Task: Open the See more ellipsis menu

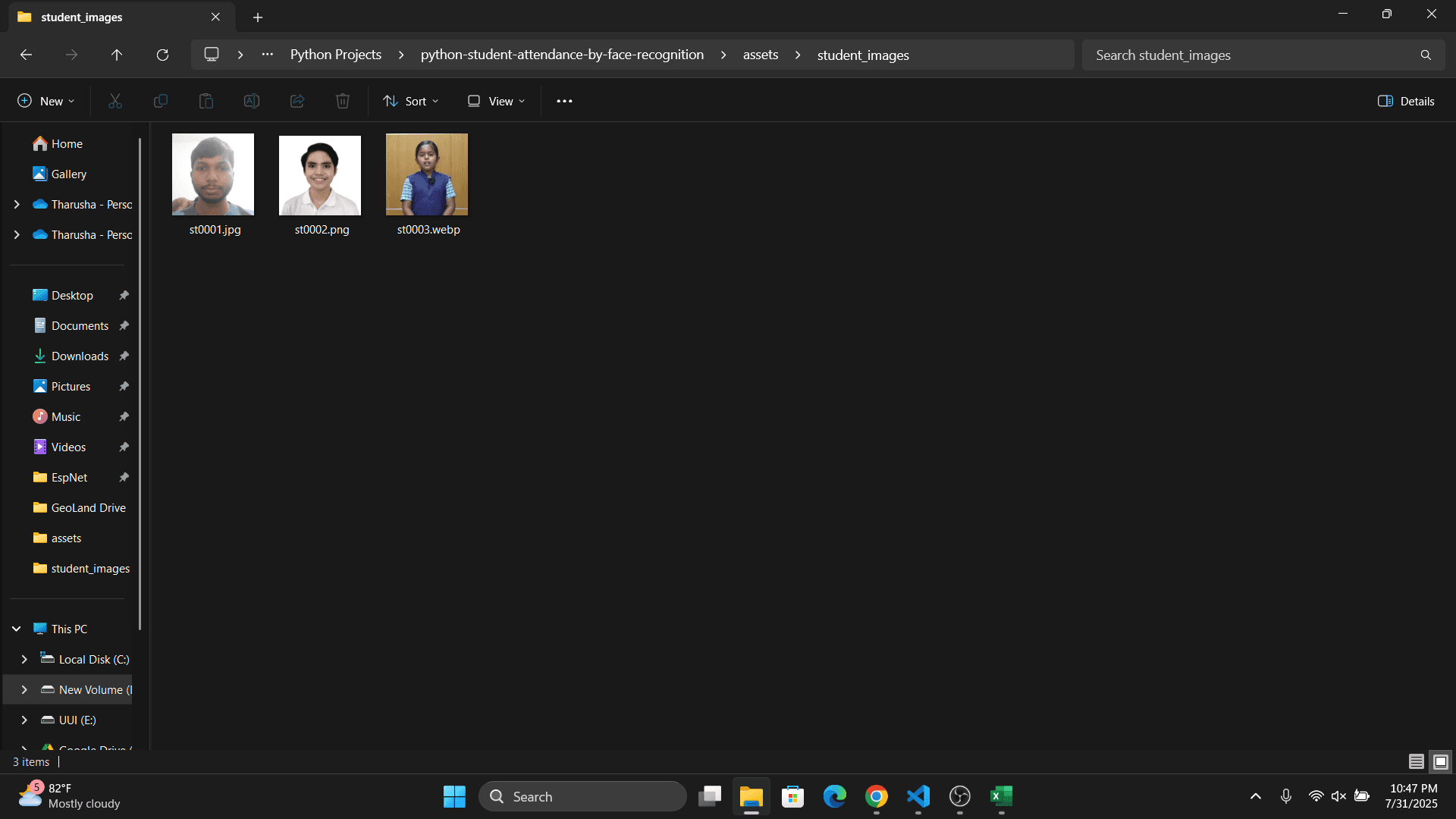Action: (564, 101)
